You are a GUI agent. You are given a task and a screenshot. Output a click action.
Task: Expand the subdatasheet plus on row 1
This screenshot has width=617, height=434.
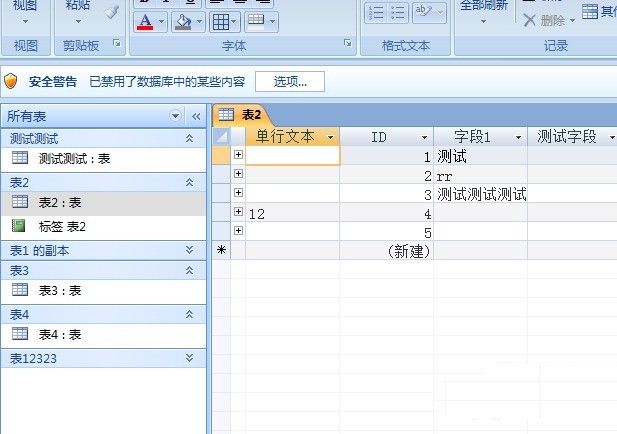(238, 155)
